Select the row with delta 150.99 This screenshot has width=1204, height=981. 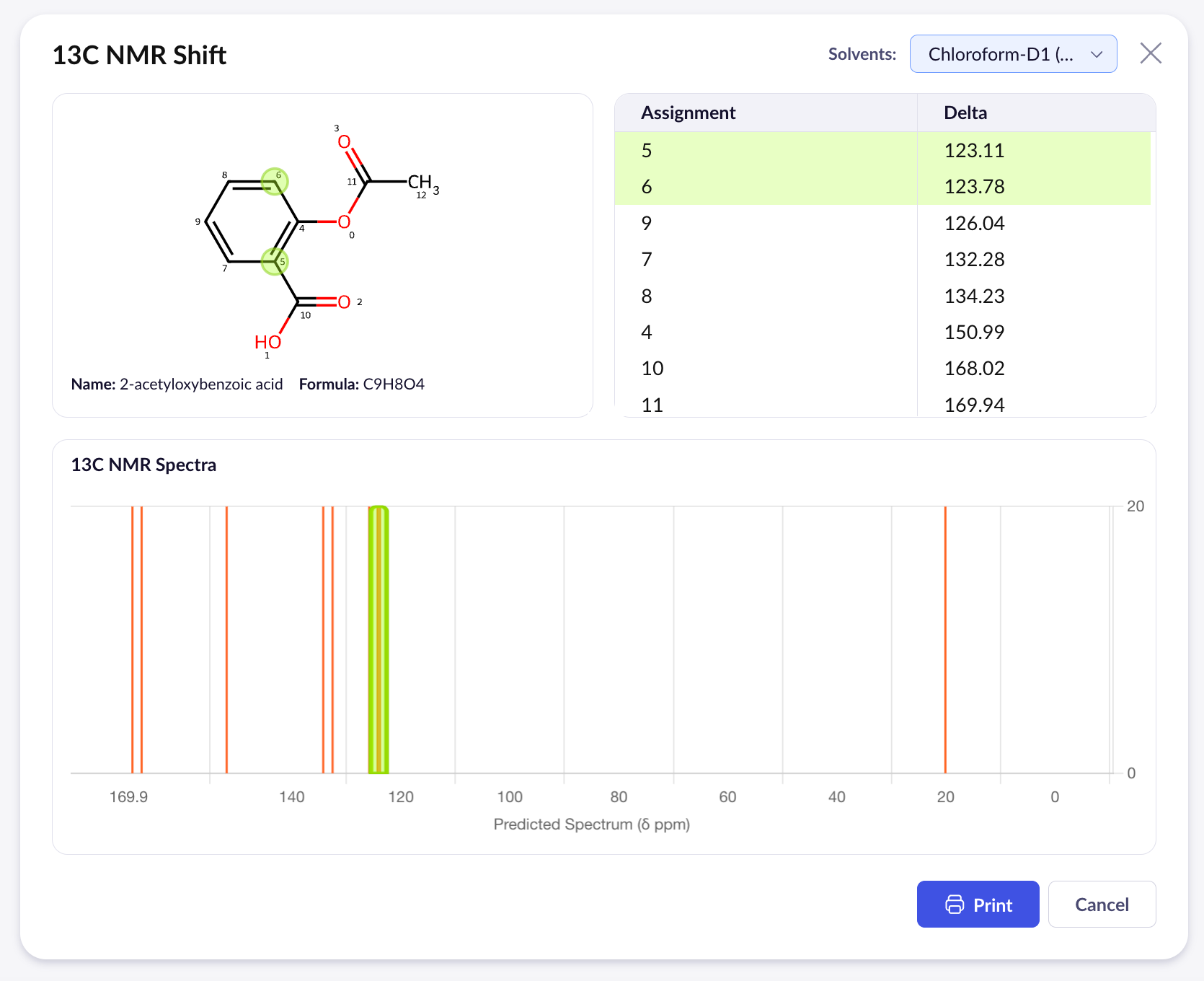[882, 332]
